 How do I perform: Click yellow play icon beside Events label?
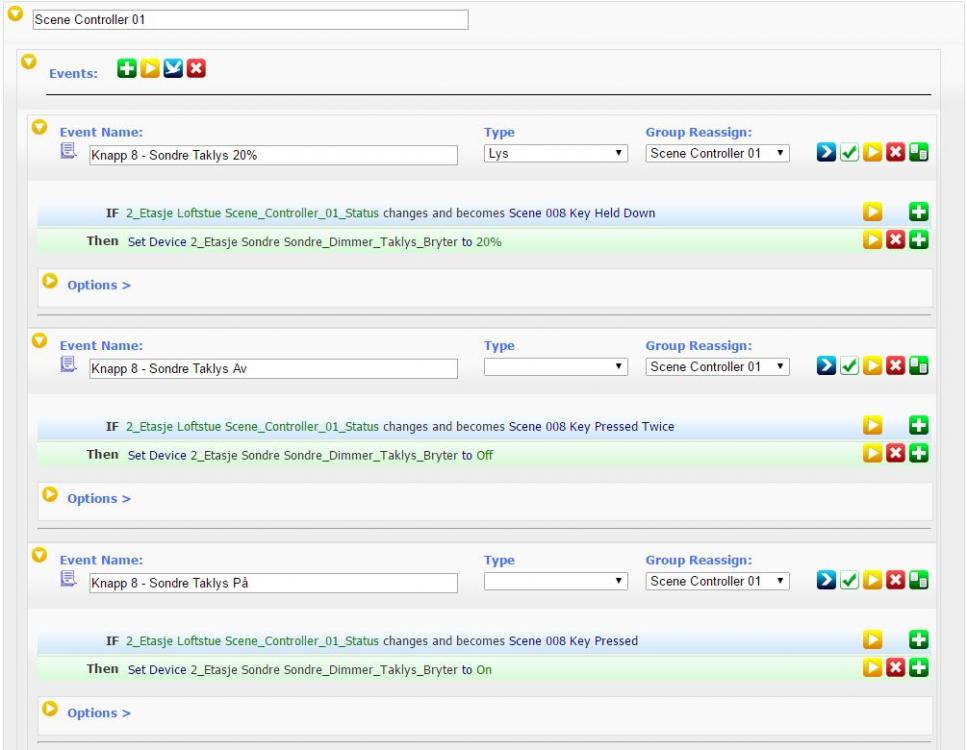(151, 70)
